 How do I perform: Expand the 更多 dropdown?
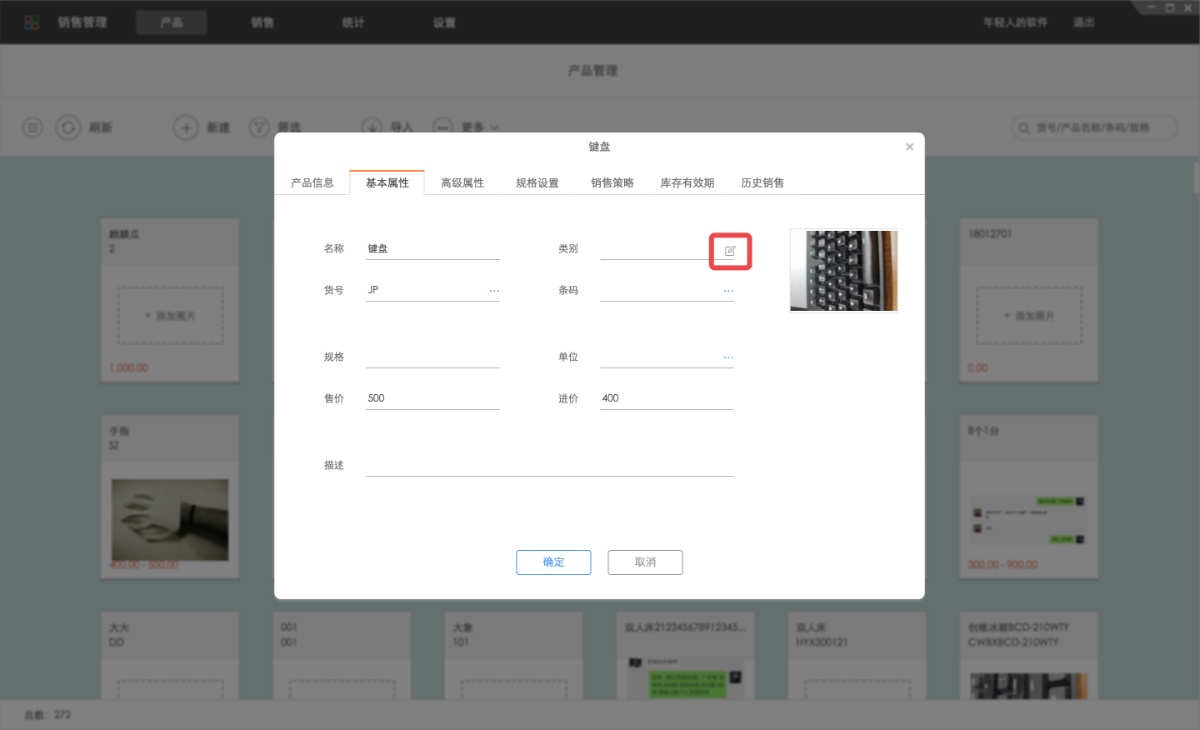479,127
